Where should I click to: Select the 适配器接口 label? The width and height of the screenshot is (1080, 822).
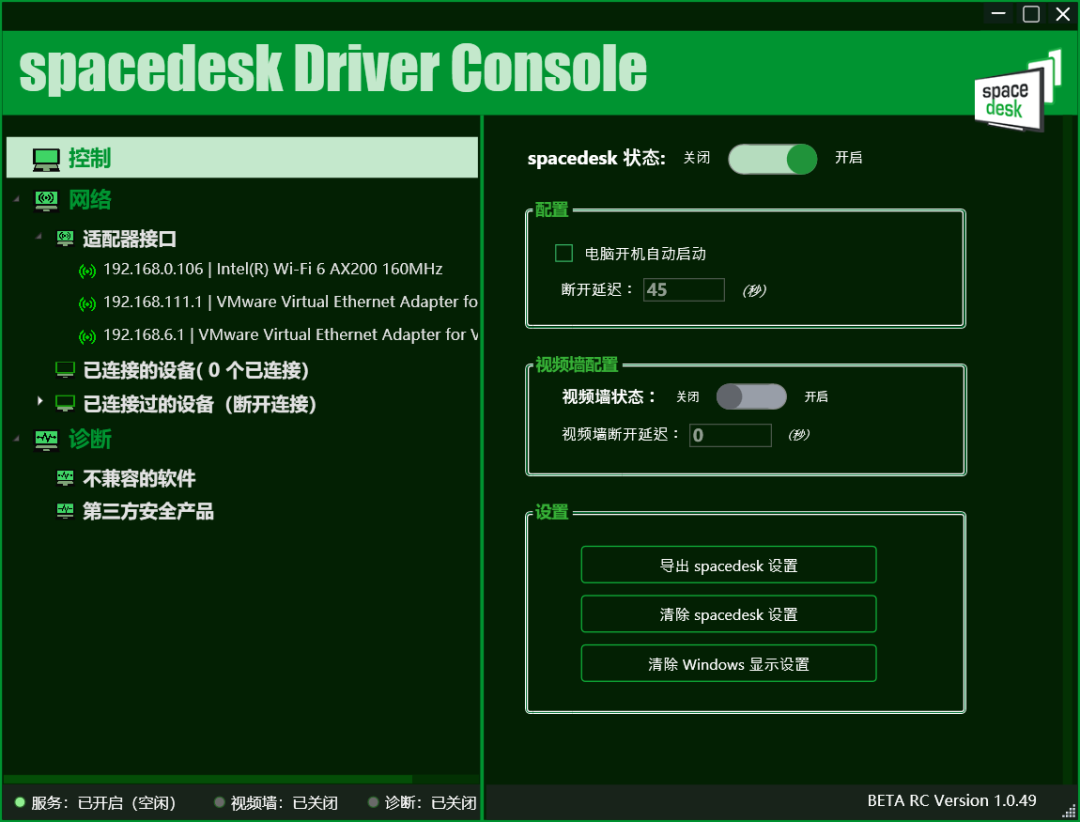click(x=129, y=239)
